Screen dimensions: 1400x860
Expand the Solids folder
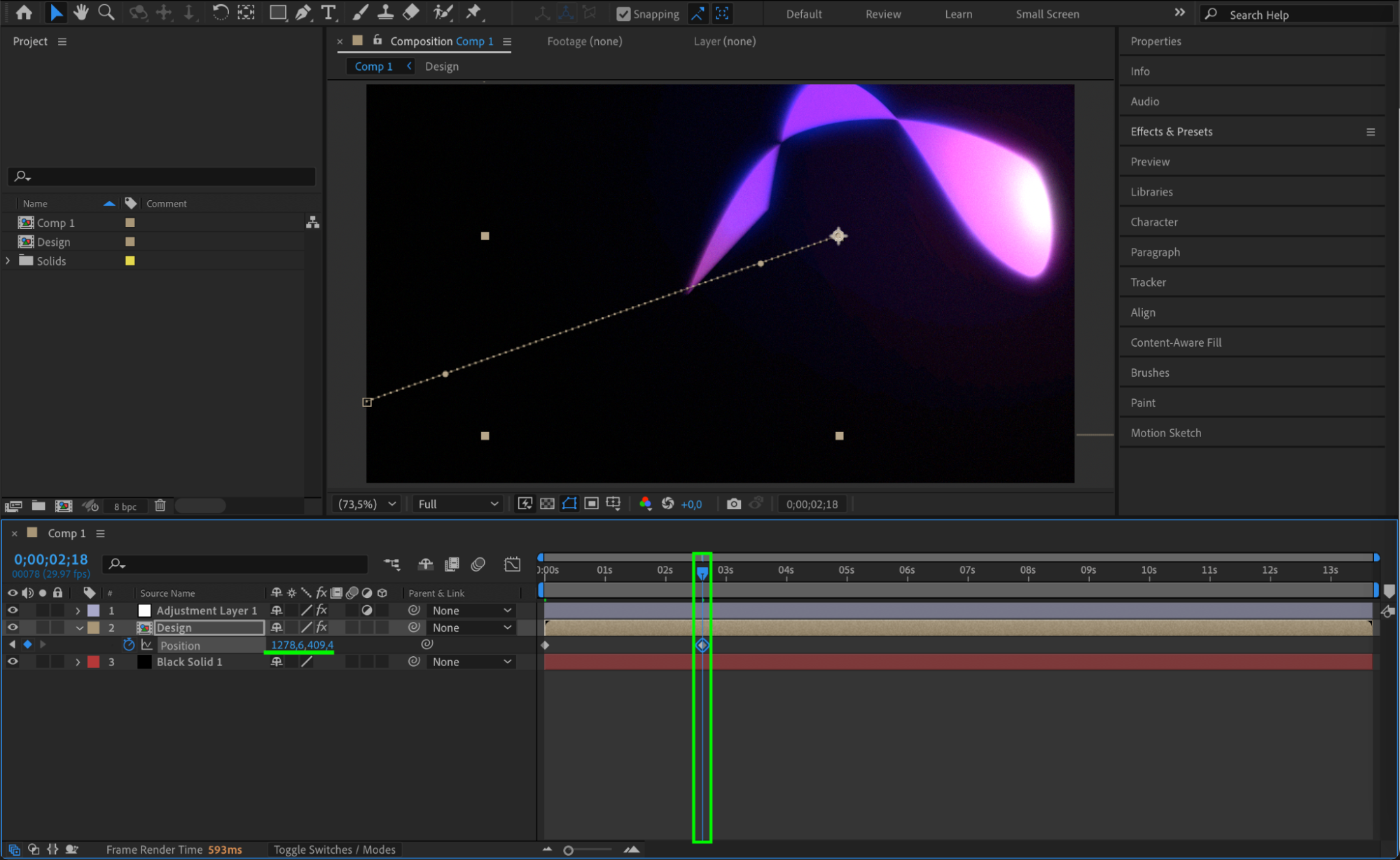8,261
